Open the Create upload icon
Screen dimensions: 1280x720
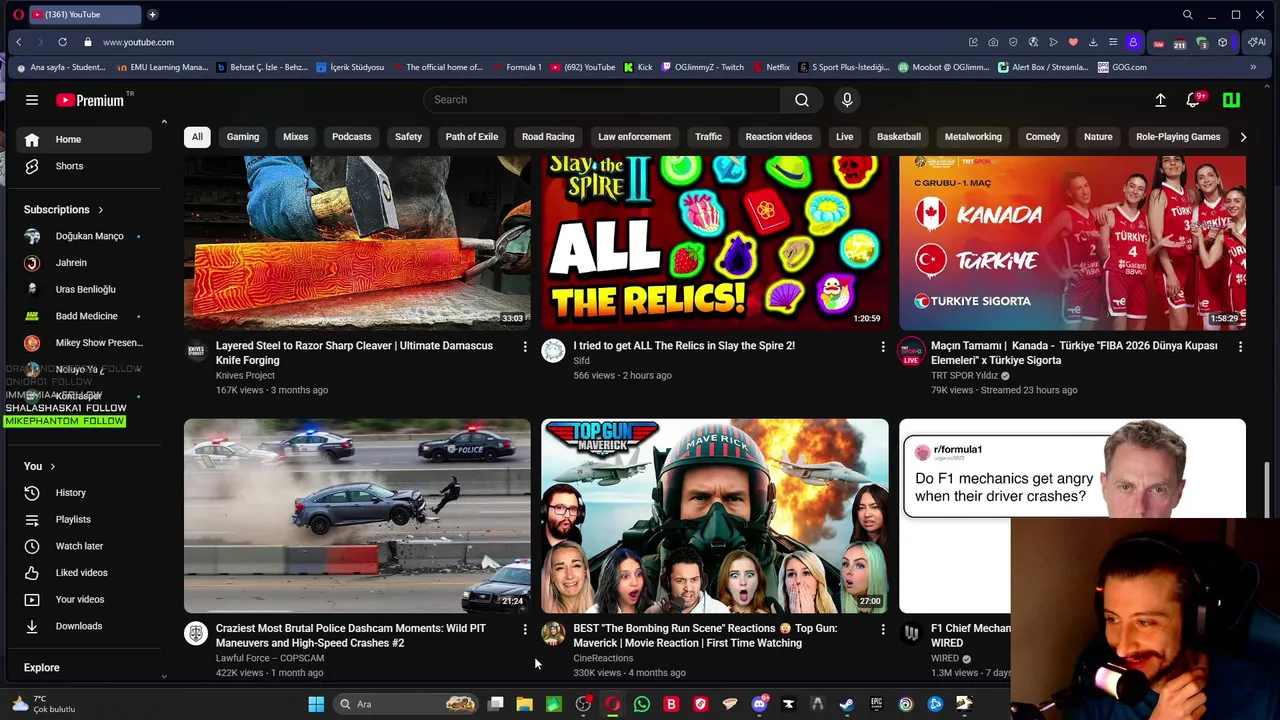pyautogui.click(x=1160, y=100)
